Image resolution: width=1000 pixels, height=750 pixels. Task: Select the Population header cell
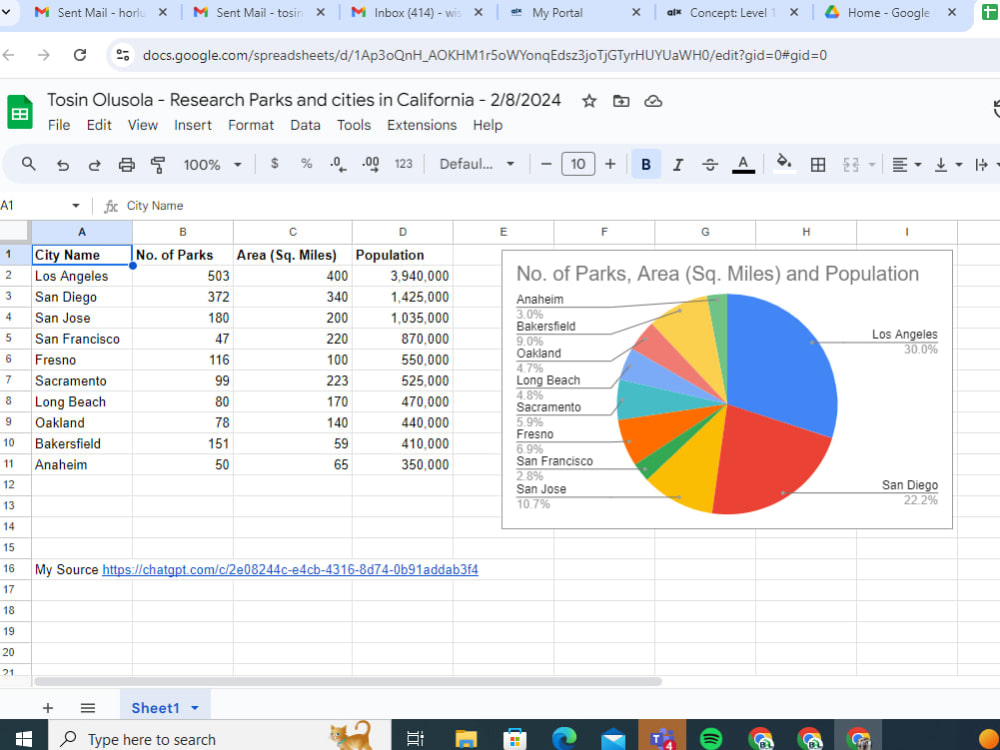pos(402,255)
